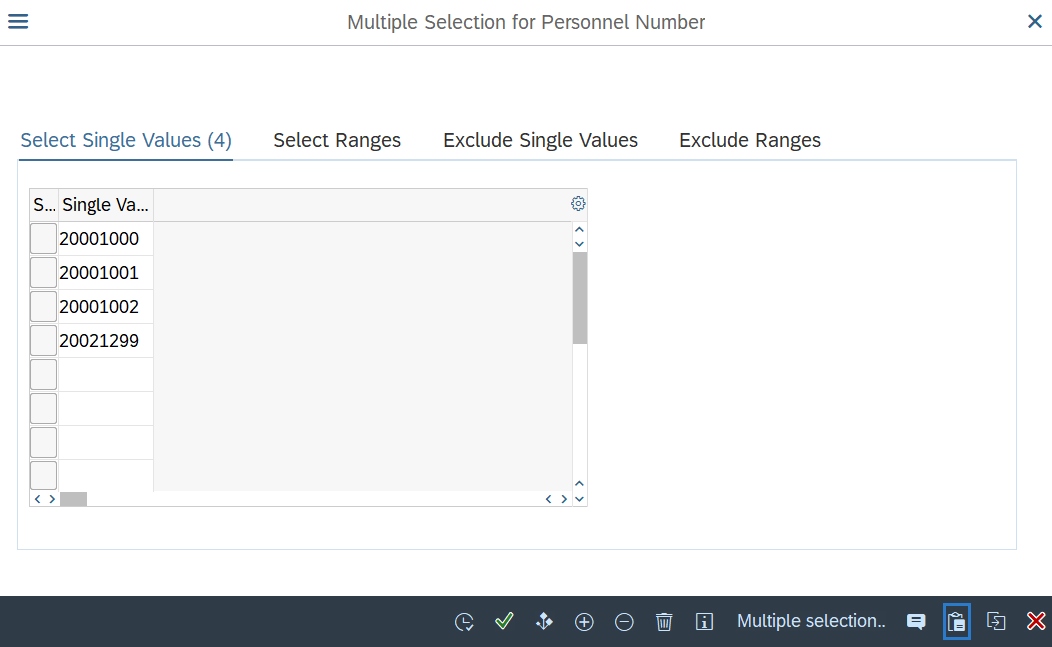Select the checkbox for row 20001000
1052x647 pixels.
pos(43,238)
